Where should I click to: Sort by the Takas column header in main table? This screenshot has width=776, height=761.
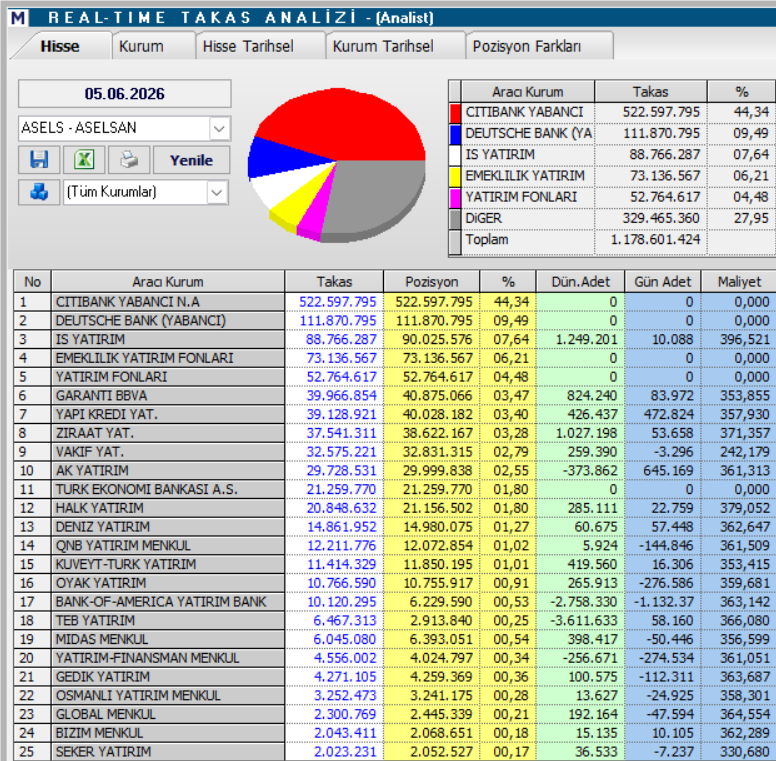(335, 282)
